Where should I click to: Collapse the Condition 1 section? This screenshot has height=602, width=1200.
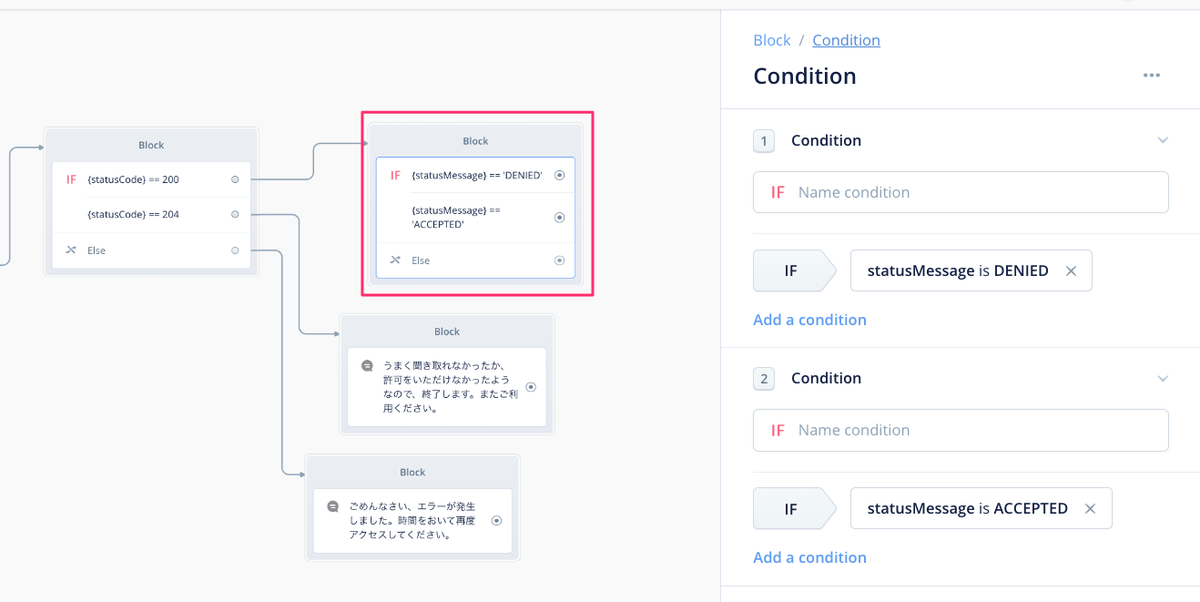pos(1162,140)
